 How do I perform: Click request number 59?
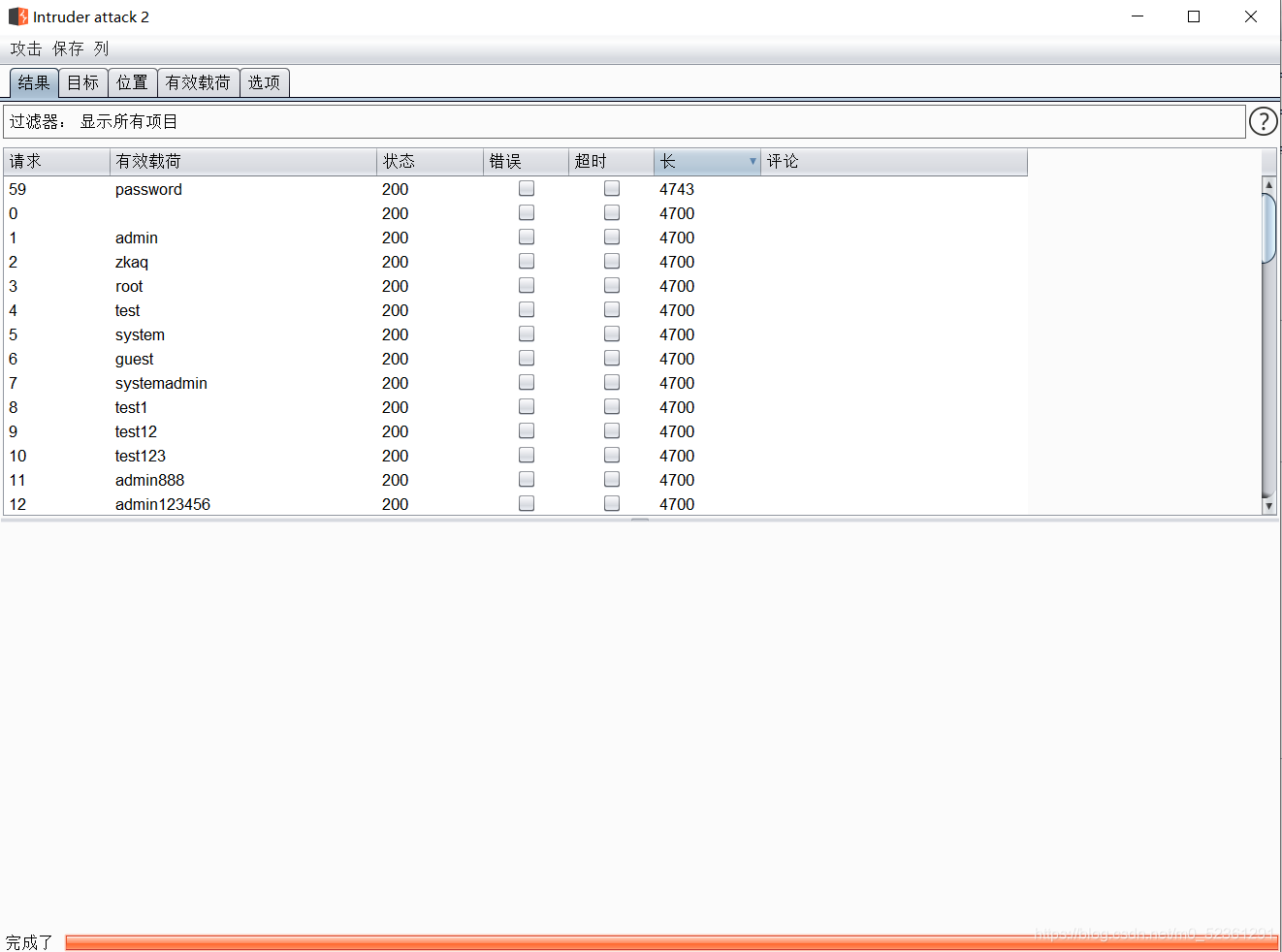17,189
